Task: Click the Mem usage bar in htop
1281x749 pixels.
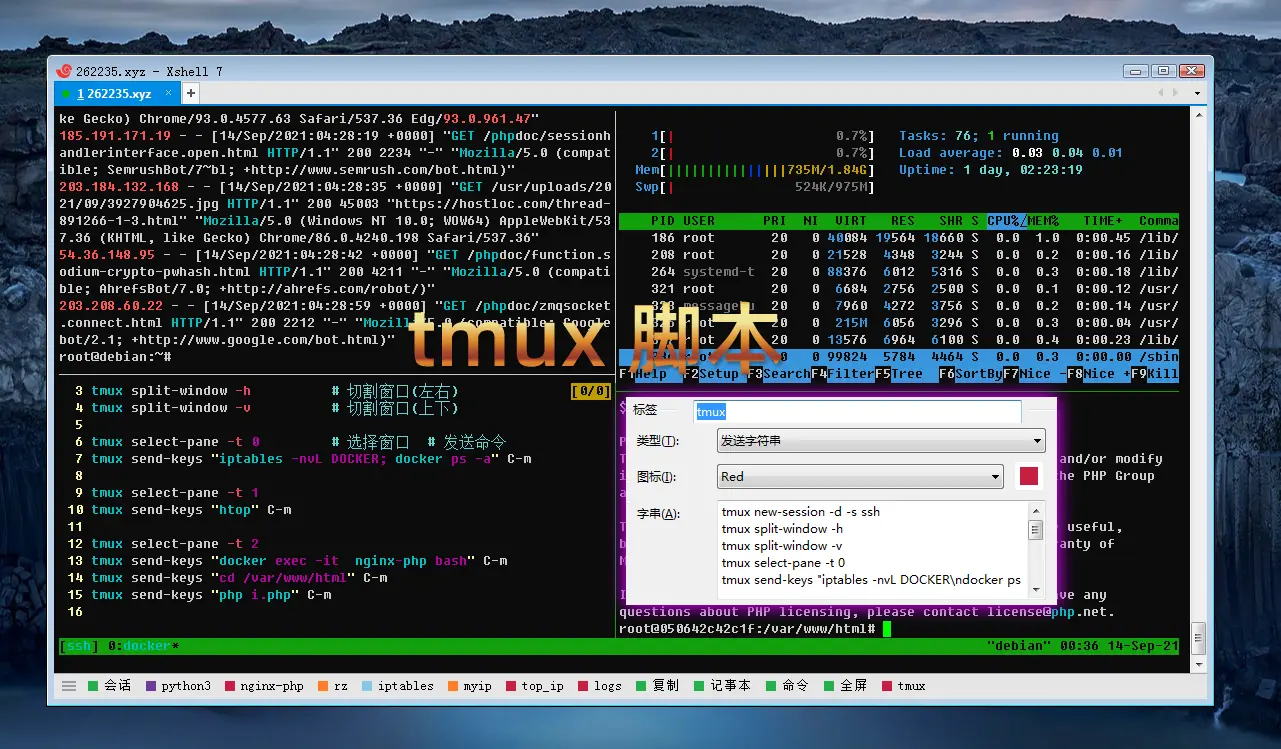Action: click(755, 170)
